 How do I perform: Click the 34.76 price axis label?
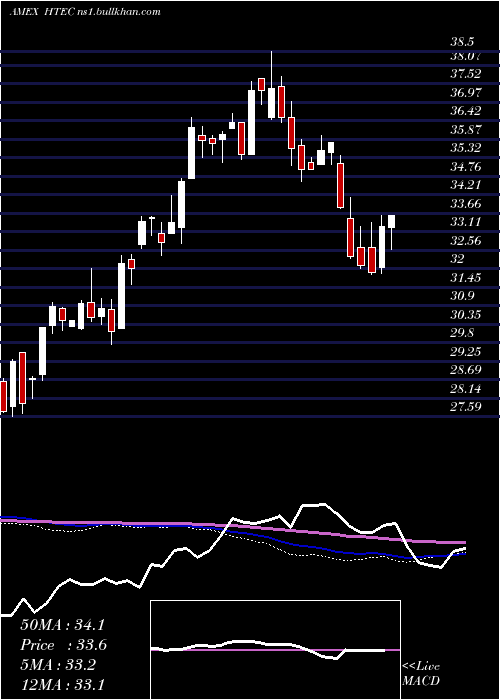tap(465, 167)
